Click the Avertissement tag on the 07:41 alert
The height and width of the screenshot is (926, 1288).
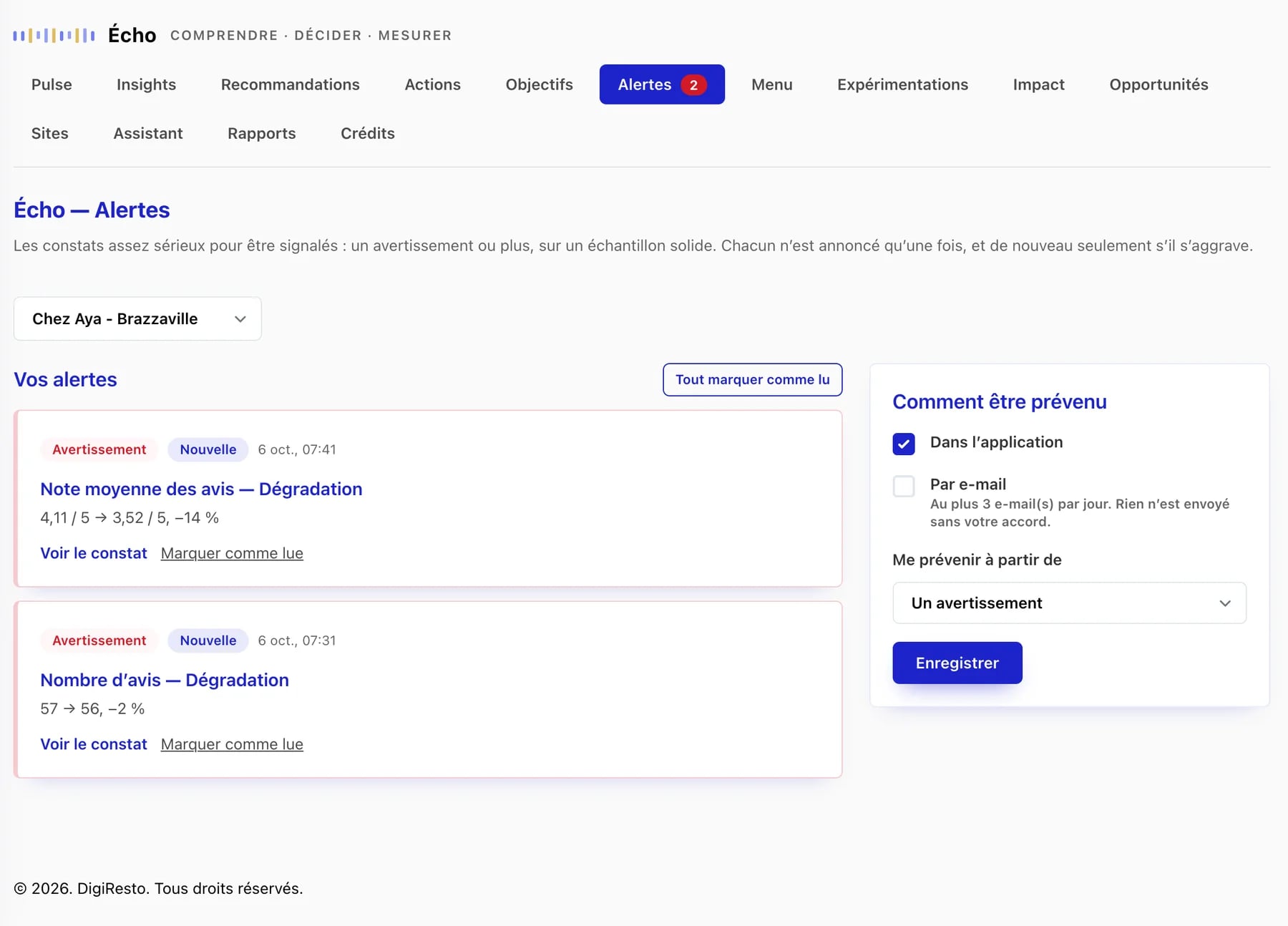(x=99, y=449)
